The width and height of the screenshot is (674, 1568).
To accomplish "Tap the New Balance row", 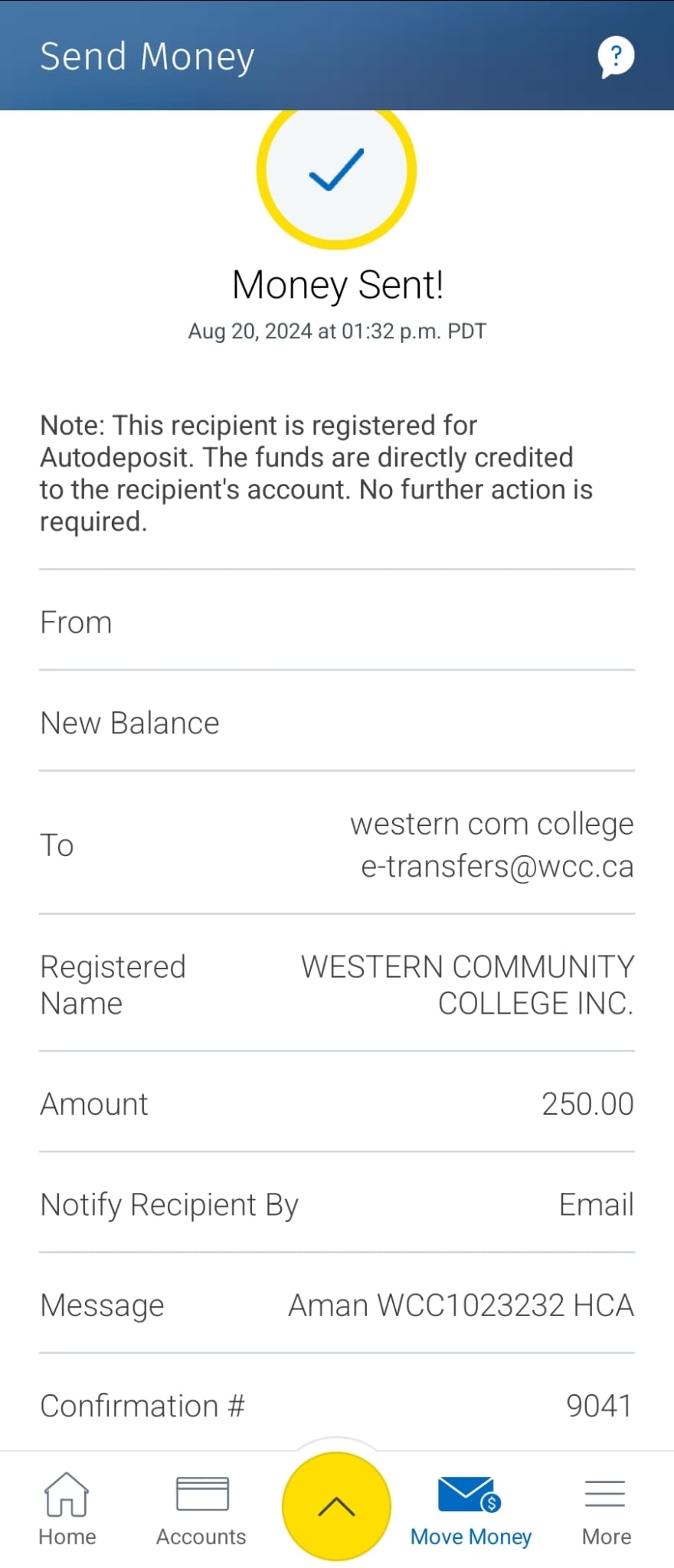I will pyautogui.click(x=337, y=721).
